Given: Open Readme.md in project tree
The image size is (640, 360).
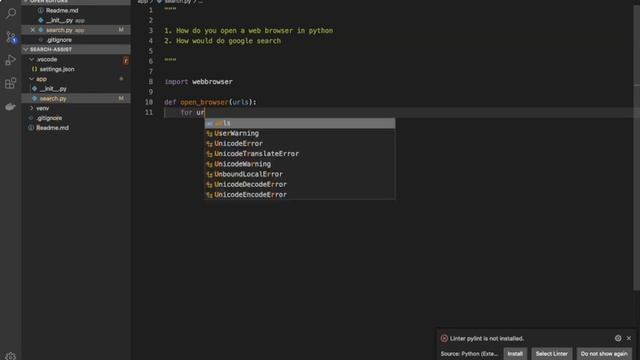Looking at the screenshot, I should 52,128.
